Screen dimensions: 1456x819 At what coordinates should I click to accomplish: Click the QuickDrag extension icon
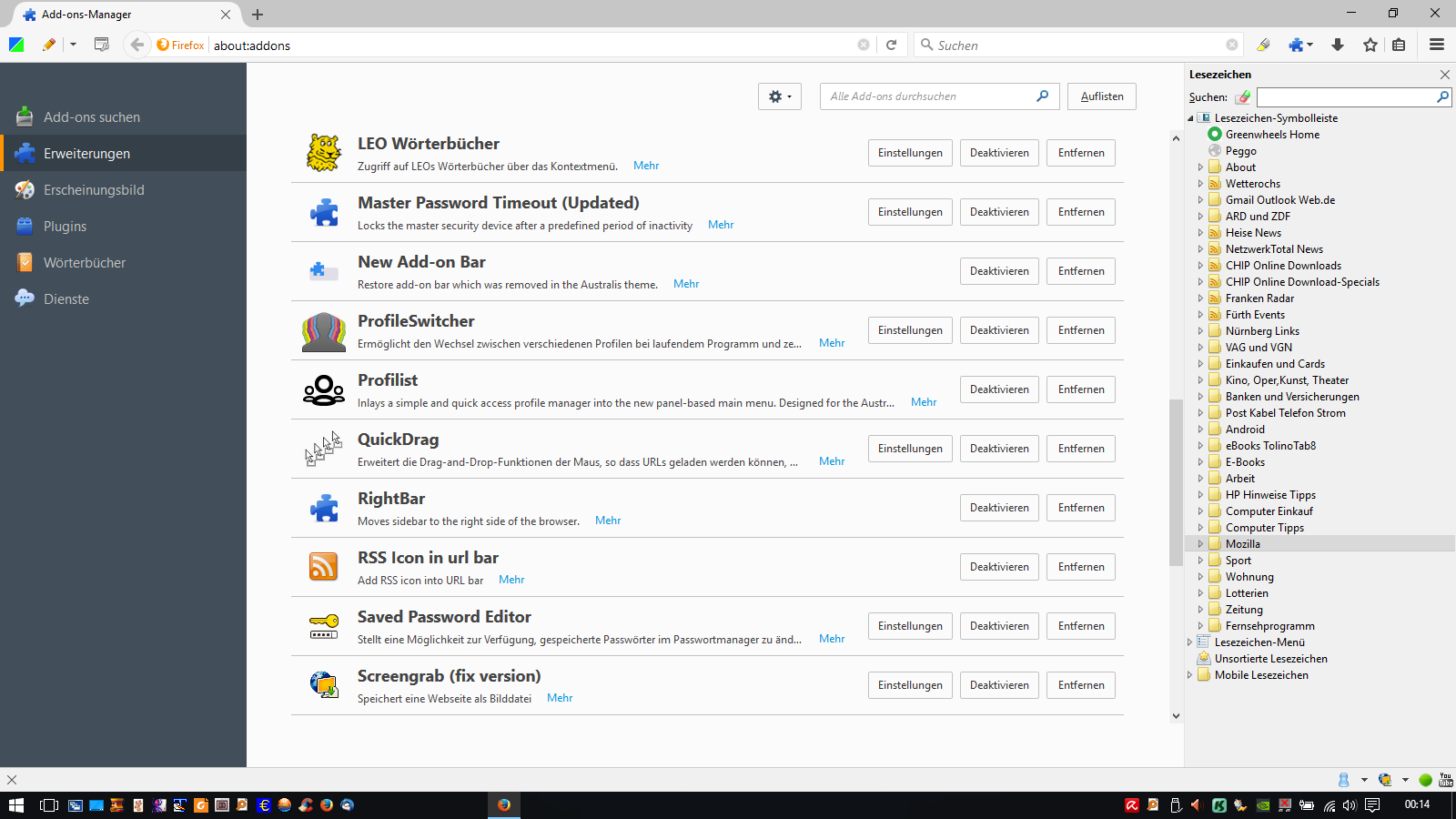[x=324, y=449]
